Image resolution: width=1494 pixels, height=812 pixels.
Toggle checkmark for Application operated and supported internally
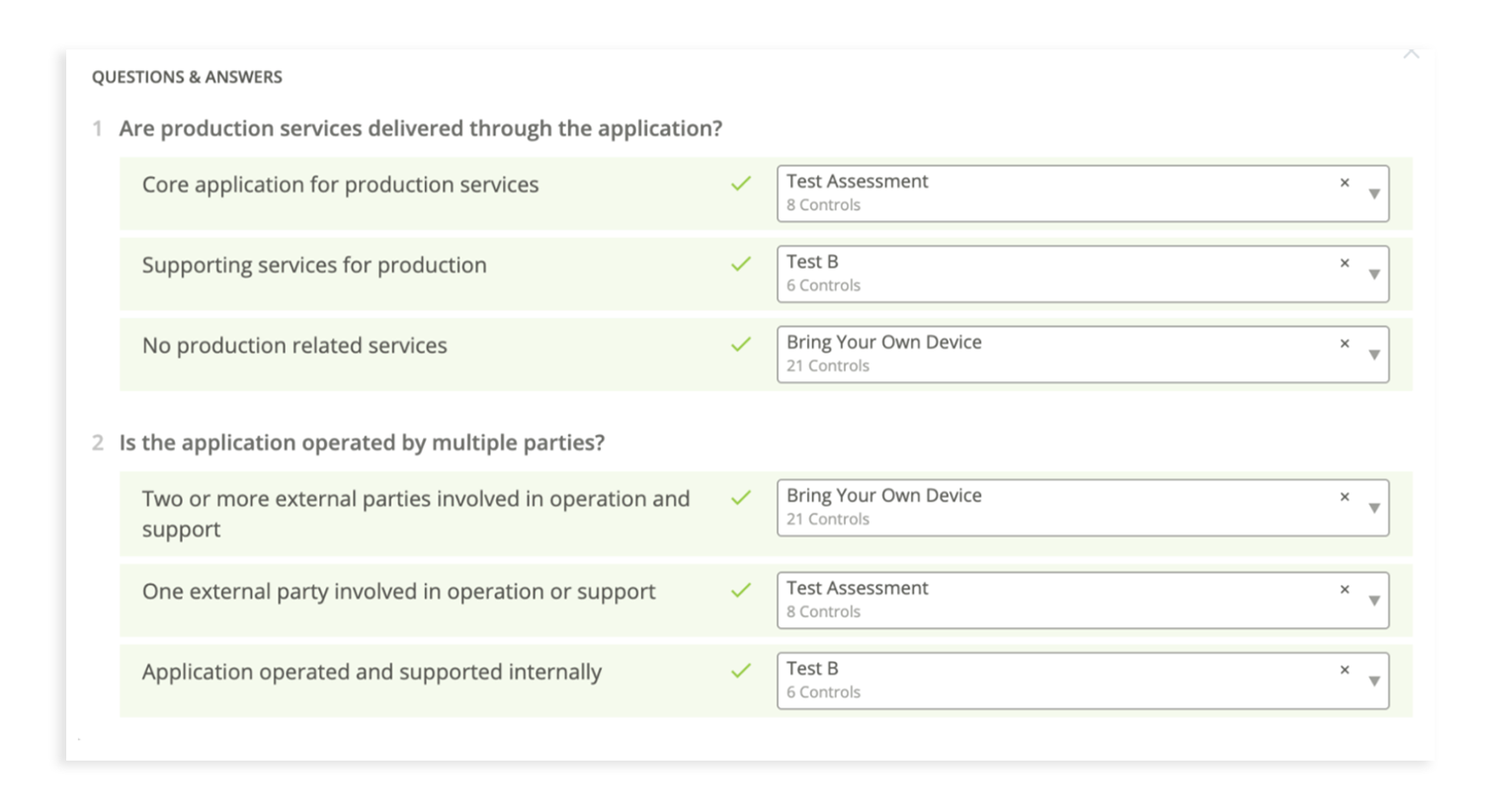point(740,671)
